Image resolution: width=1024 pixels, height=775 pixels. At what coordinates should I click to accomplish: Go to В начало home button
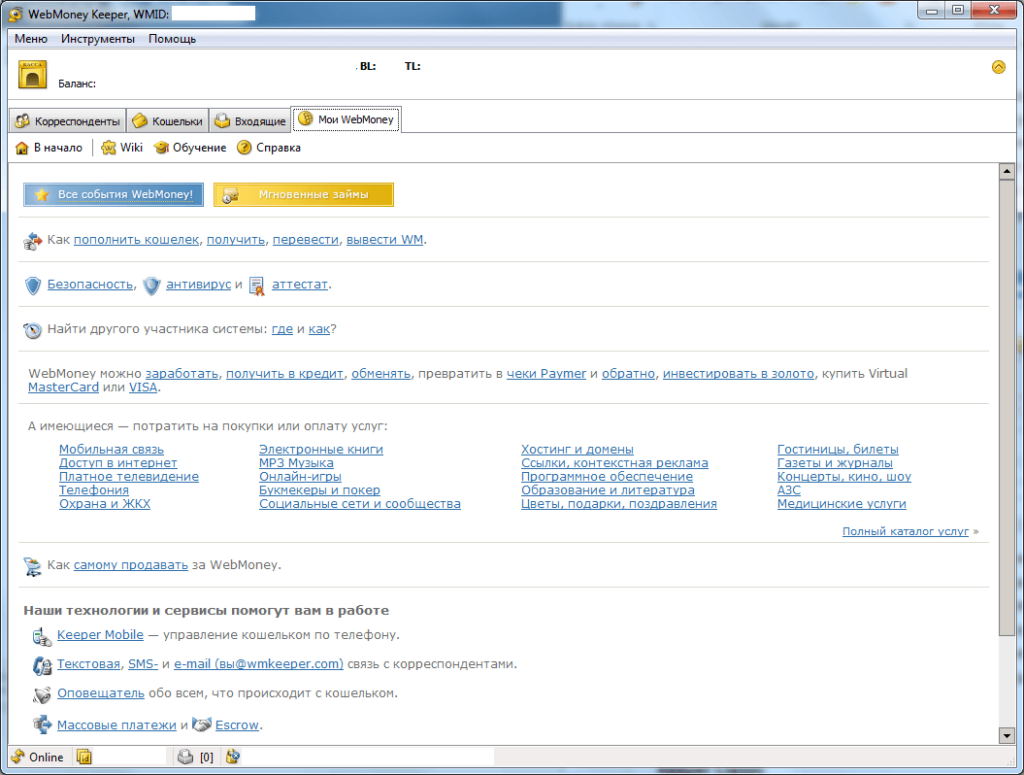tap(49, 148)
